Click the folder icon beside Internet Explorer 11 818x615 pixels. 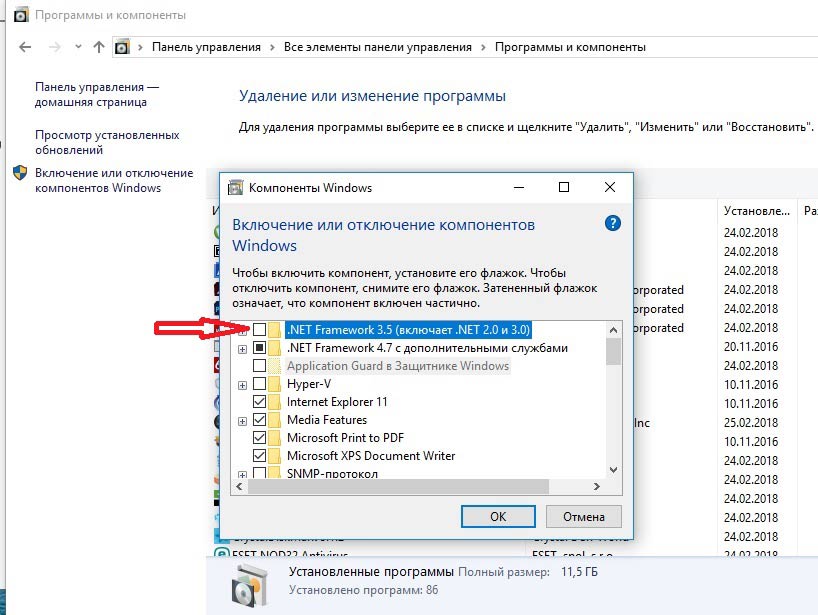[274, 402]
